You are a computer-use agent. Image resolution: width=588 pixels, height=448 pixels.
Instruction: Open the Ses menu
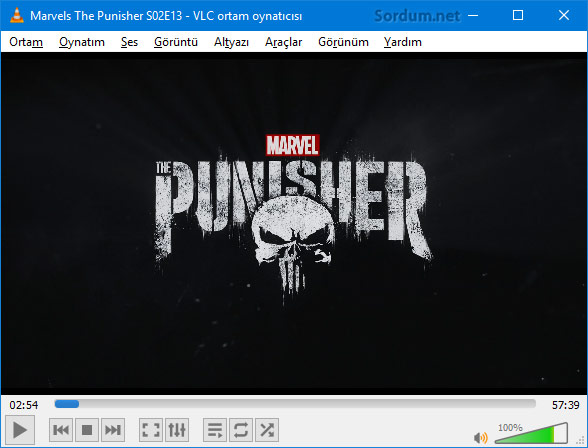(x=129, y=42)
